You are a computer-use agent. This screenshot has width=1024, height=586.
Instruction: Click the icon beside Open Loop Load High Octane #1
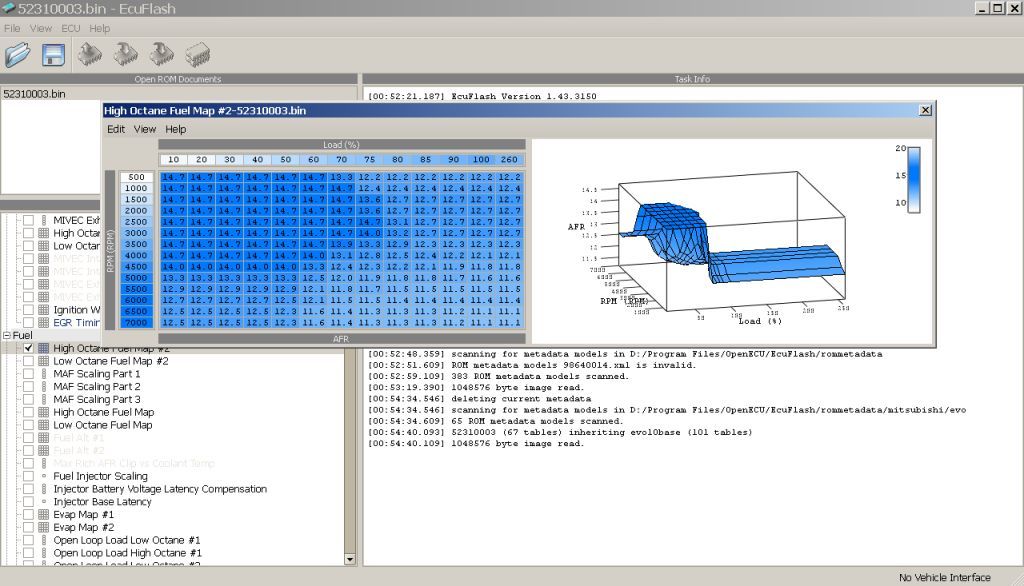(x=44, y=553)
